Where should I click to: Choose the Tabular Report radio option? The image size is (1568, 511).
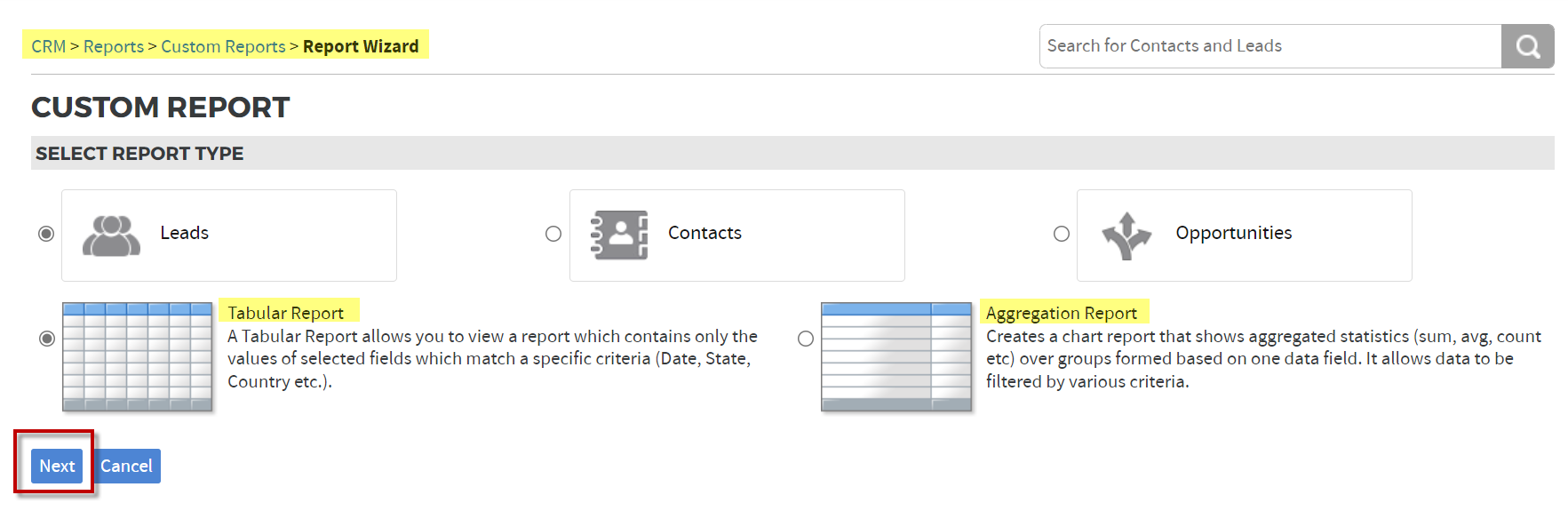pyautogui.click(x=47, y=339)
